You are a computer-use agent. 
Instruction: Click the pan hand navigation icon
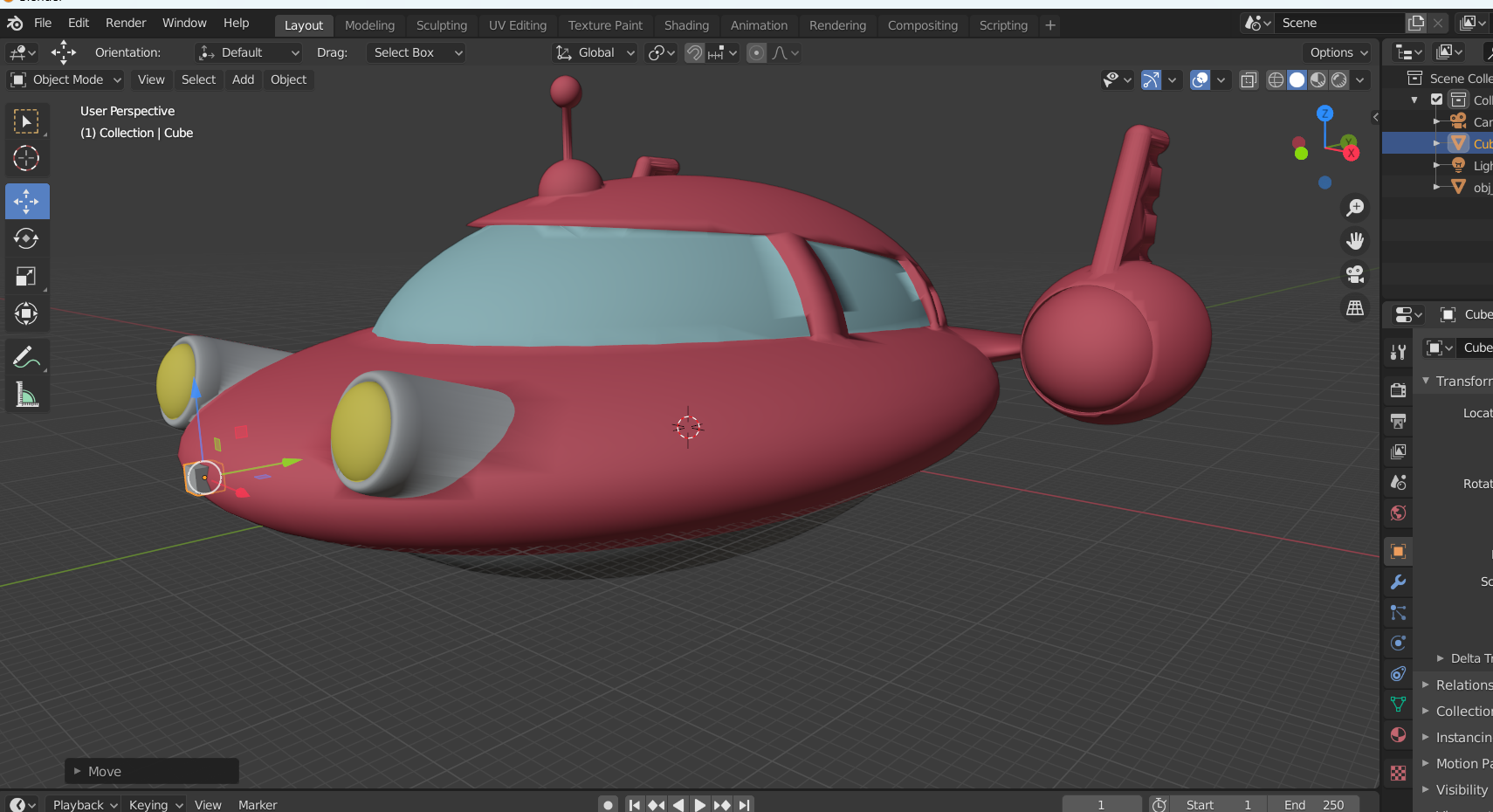(1355, 241)
